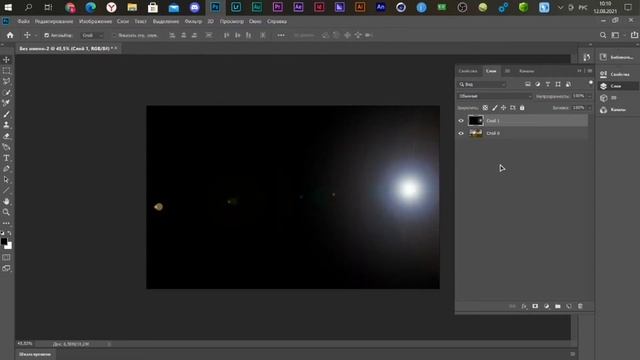Select the Hand tool

tap(6, 201)
